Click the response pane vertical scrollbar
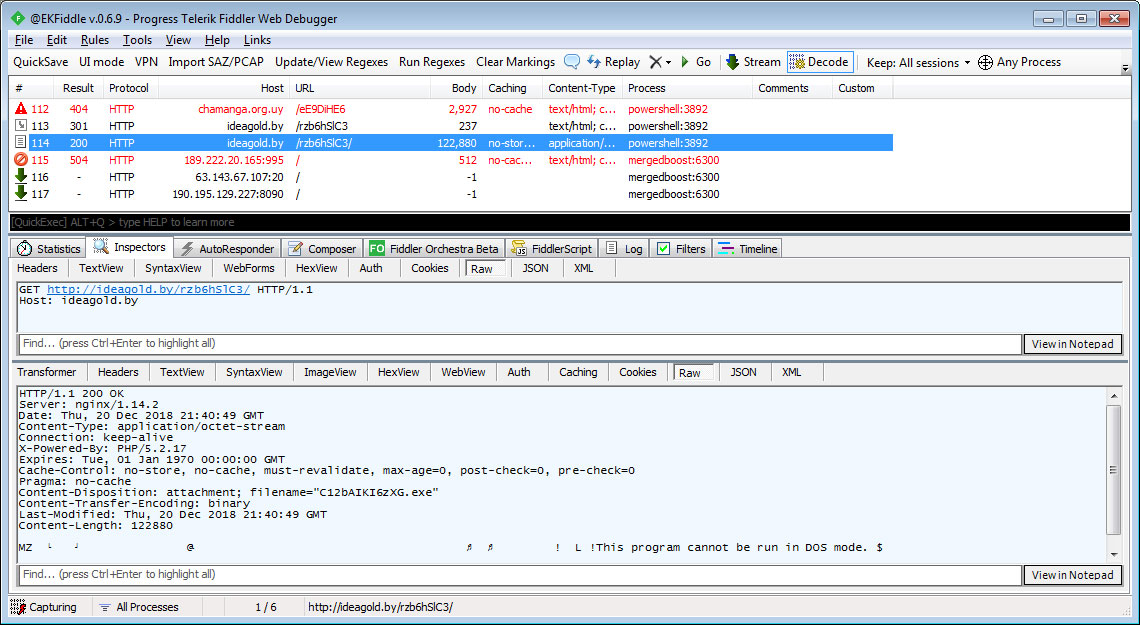Image resolution: width=1140 pixels, height=625 pixels. click(1113, 475)
